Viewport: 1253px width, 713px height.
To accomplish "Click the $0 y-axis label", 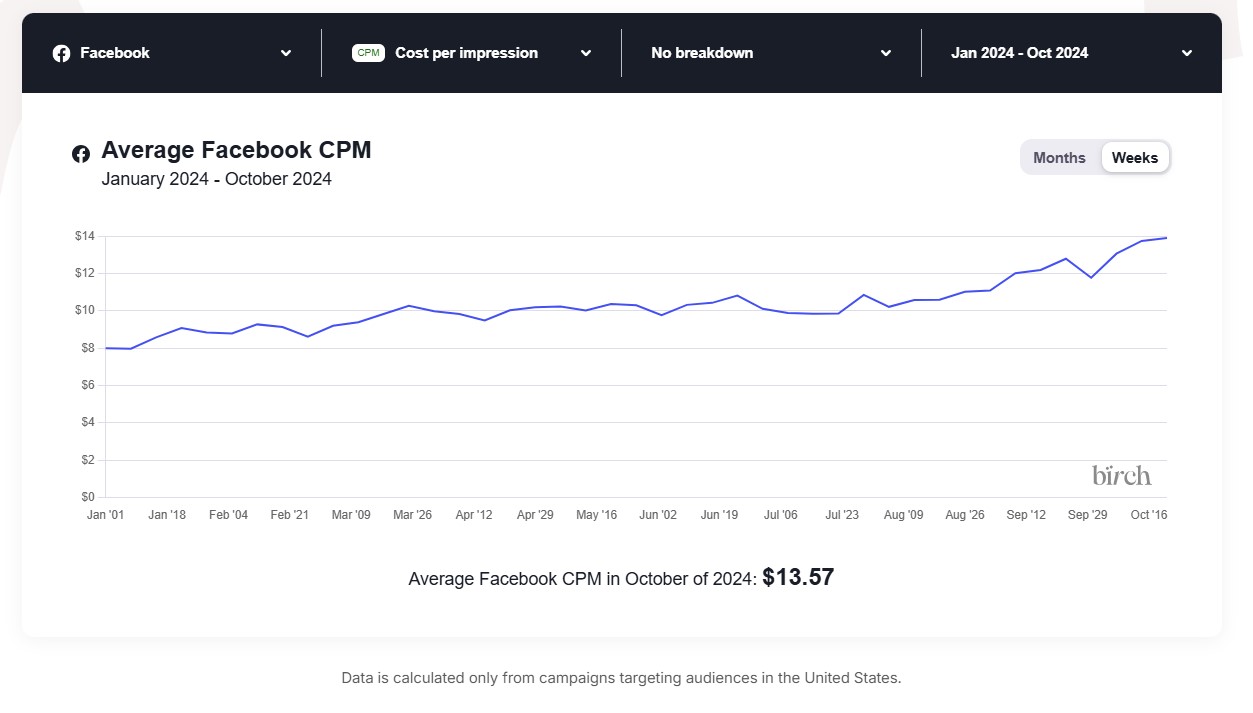I will (87, 497).
